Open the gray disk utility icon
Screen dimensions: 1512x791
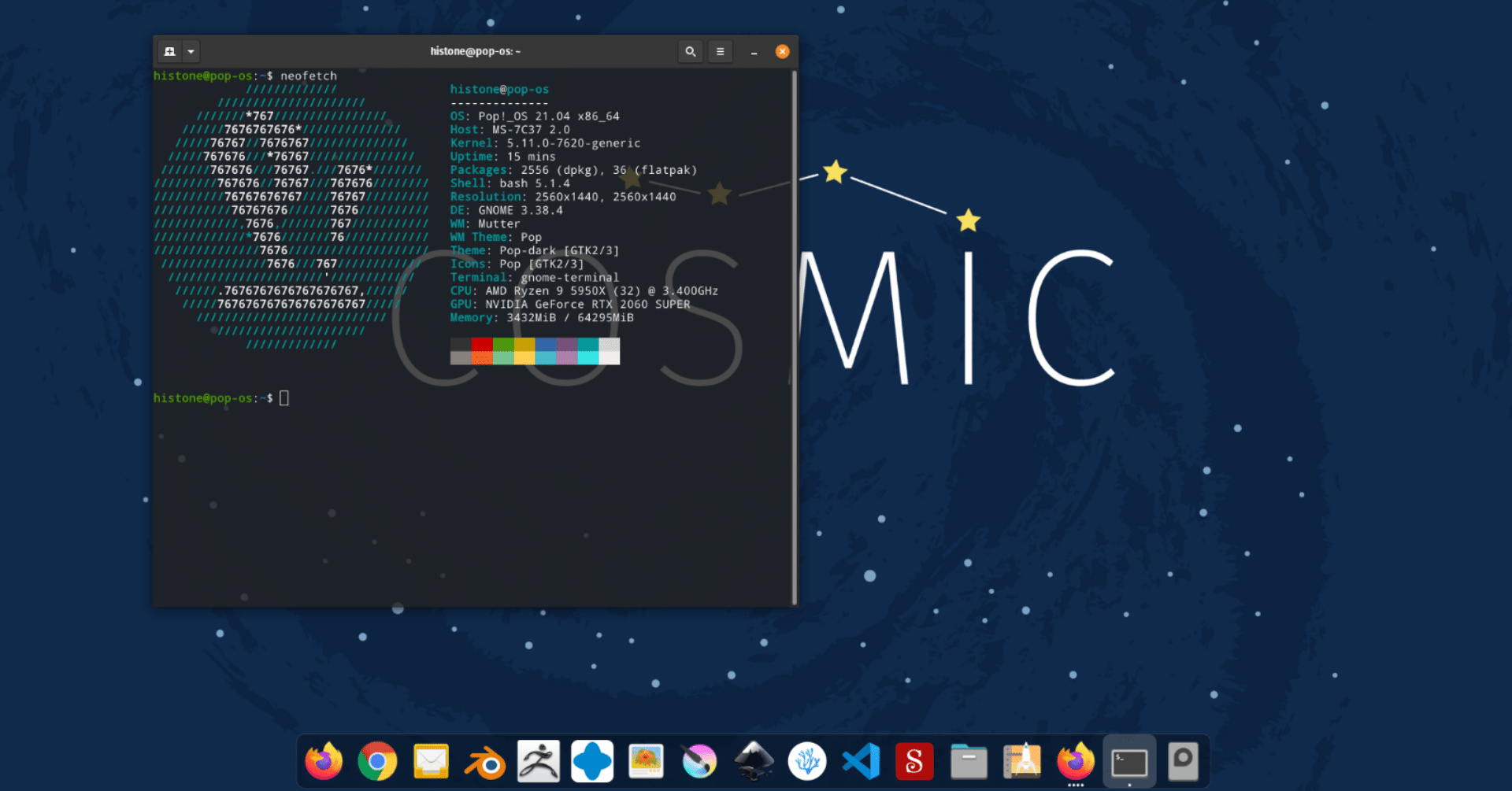pyautogui.click(x=1183, y=761)
